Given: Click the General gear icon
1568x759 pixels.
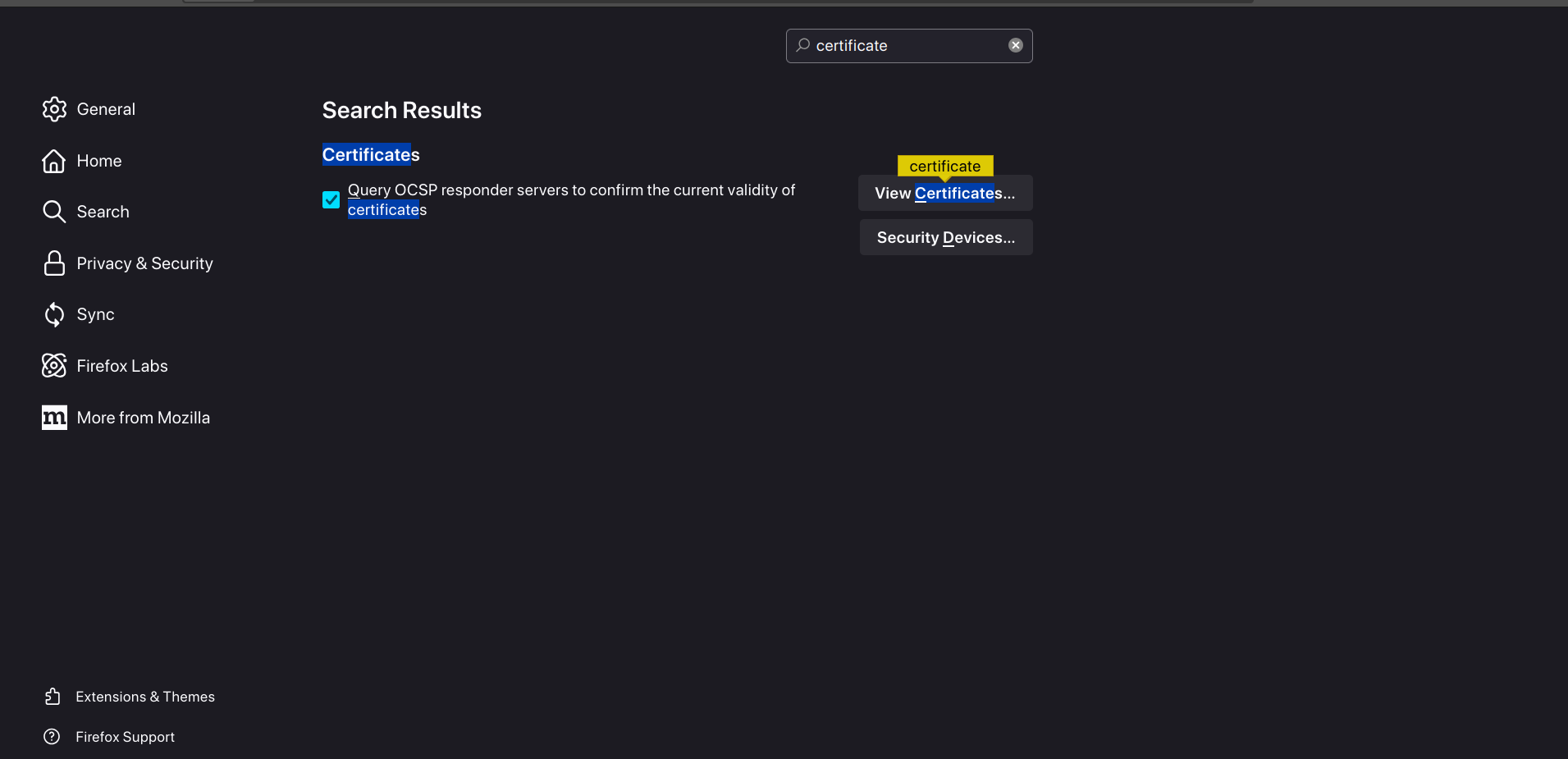Looking at the screenshot, I should 54,109.
